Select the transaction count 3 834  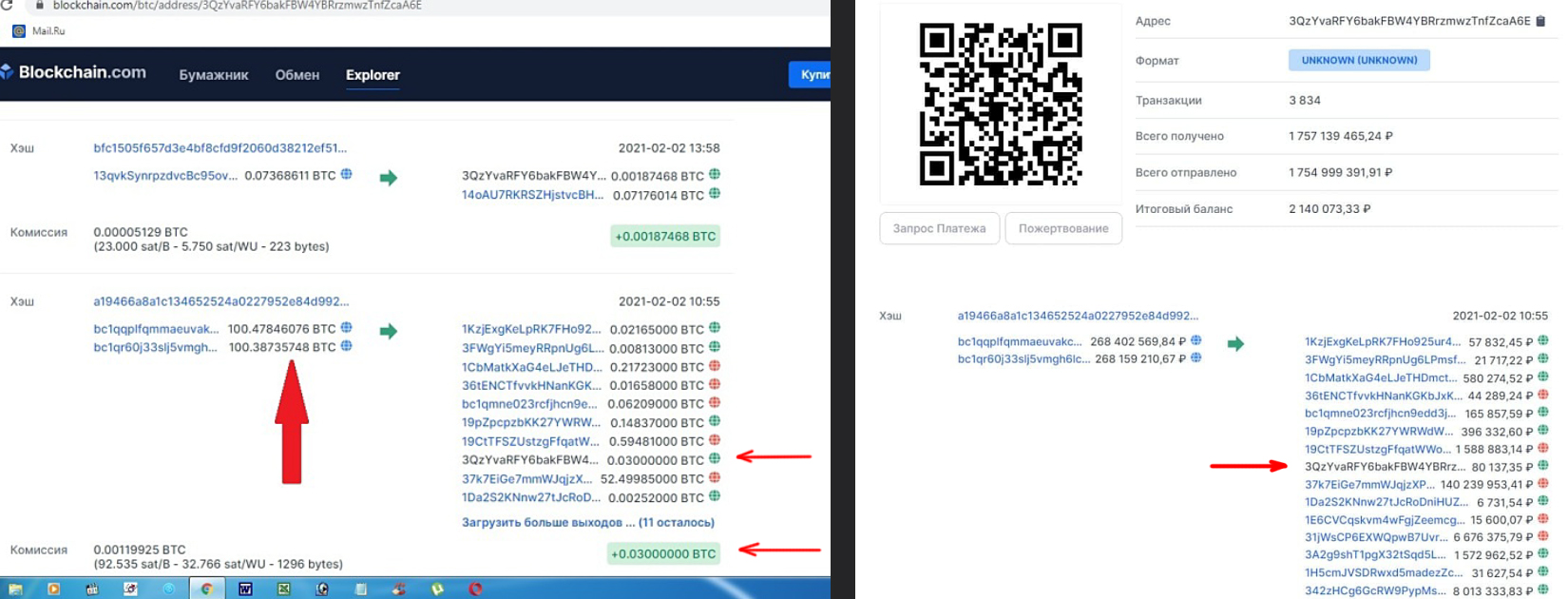(1305, 100)
